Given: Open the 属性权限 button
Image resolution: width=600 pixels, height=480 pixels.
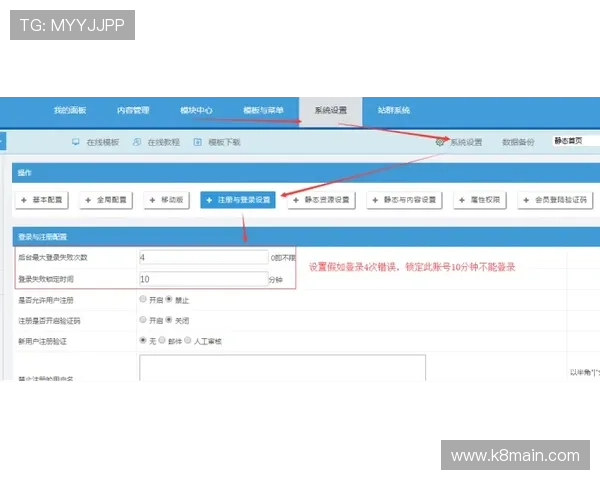Looking at the screenshot, I should pos(480,200).
